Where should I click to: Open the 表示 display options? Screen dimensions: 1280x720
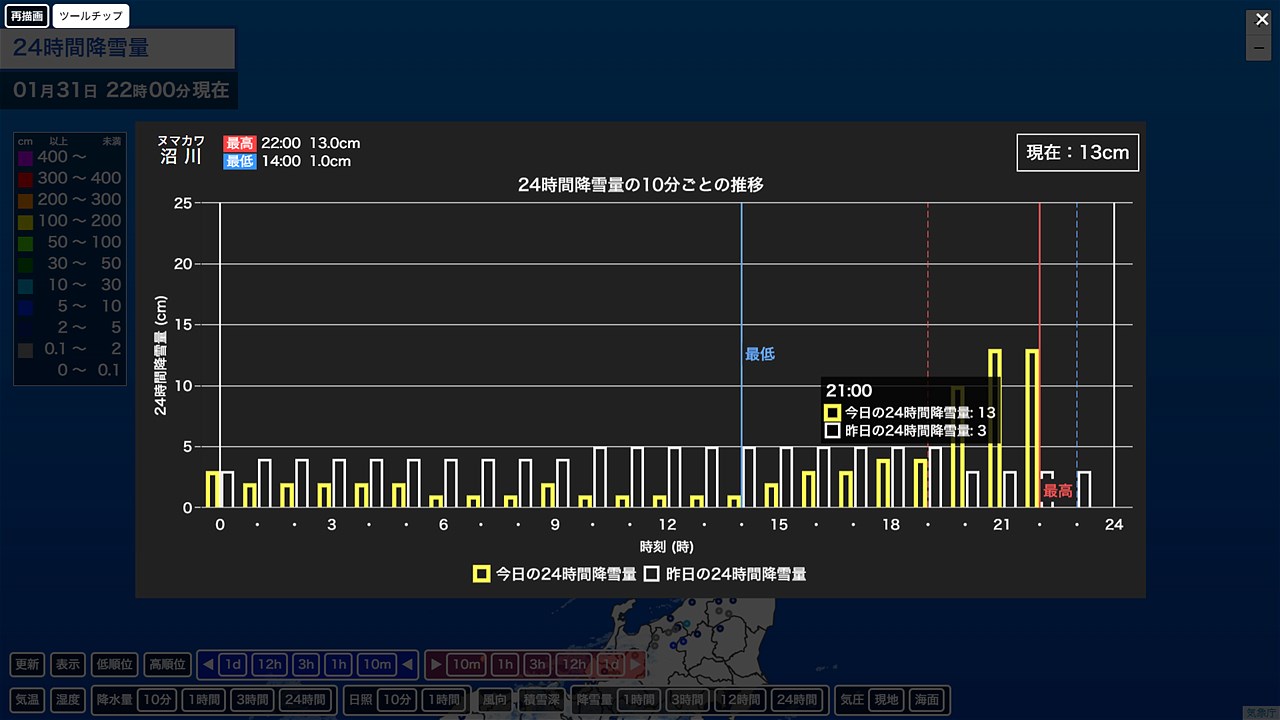click(68, 664)
